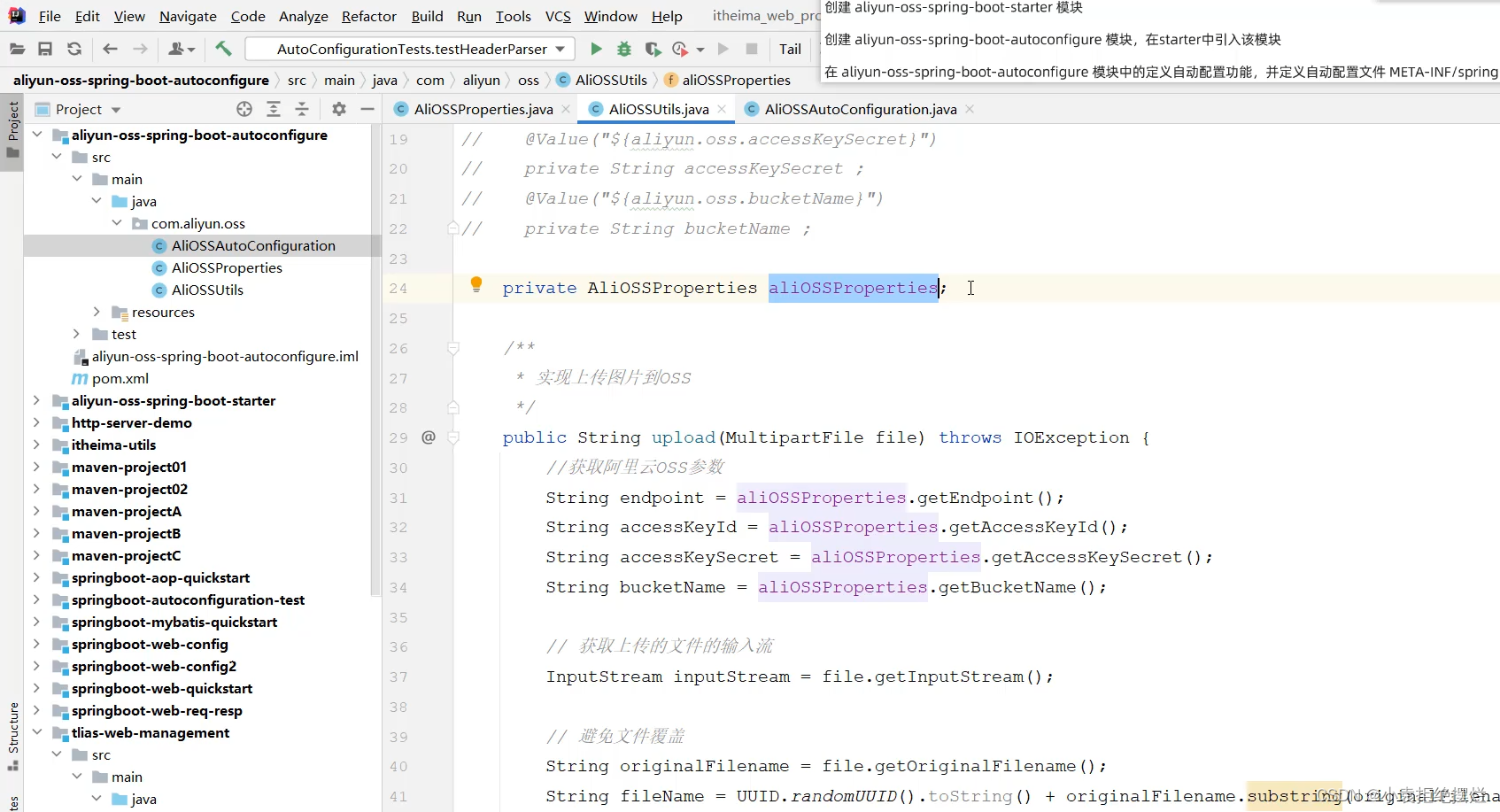
Task: Expand the test folder
Action: [x=76, y=334]
